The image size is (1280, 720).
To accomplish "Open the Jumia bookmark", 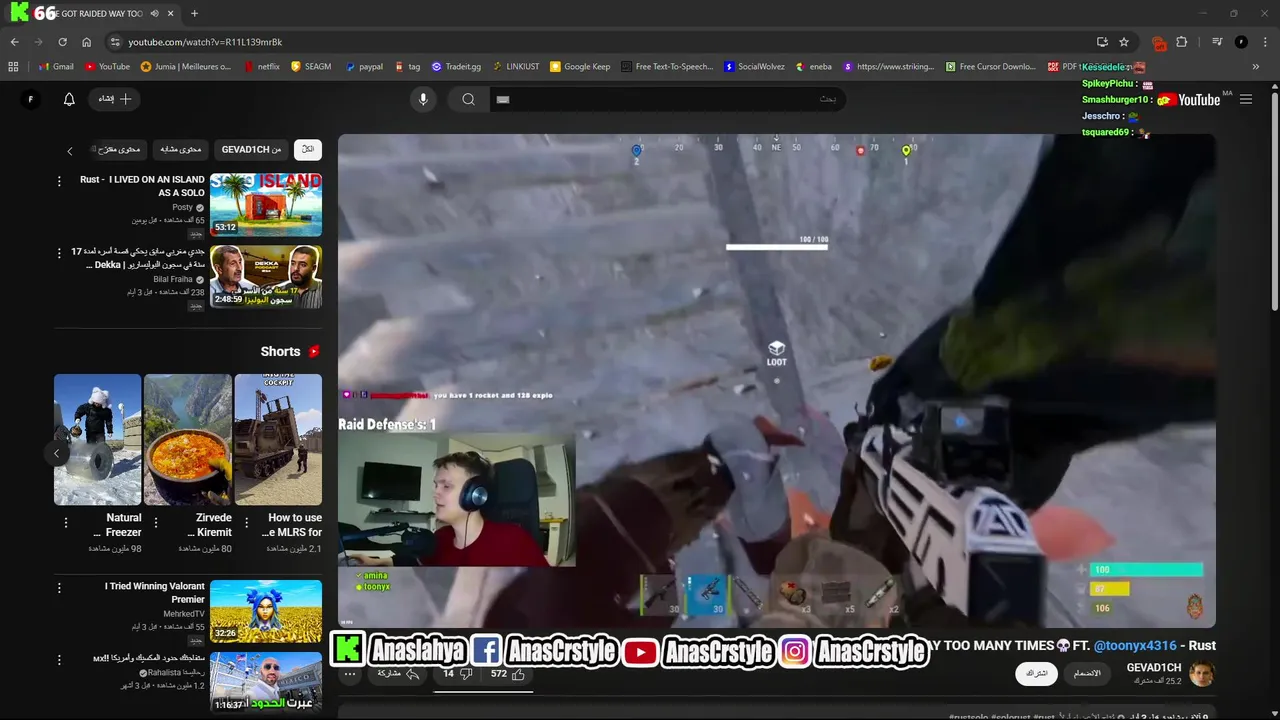I will click(x=186, y=67).
